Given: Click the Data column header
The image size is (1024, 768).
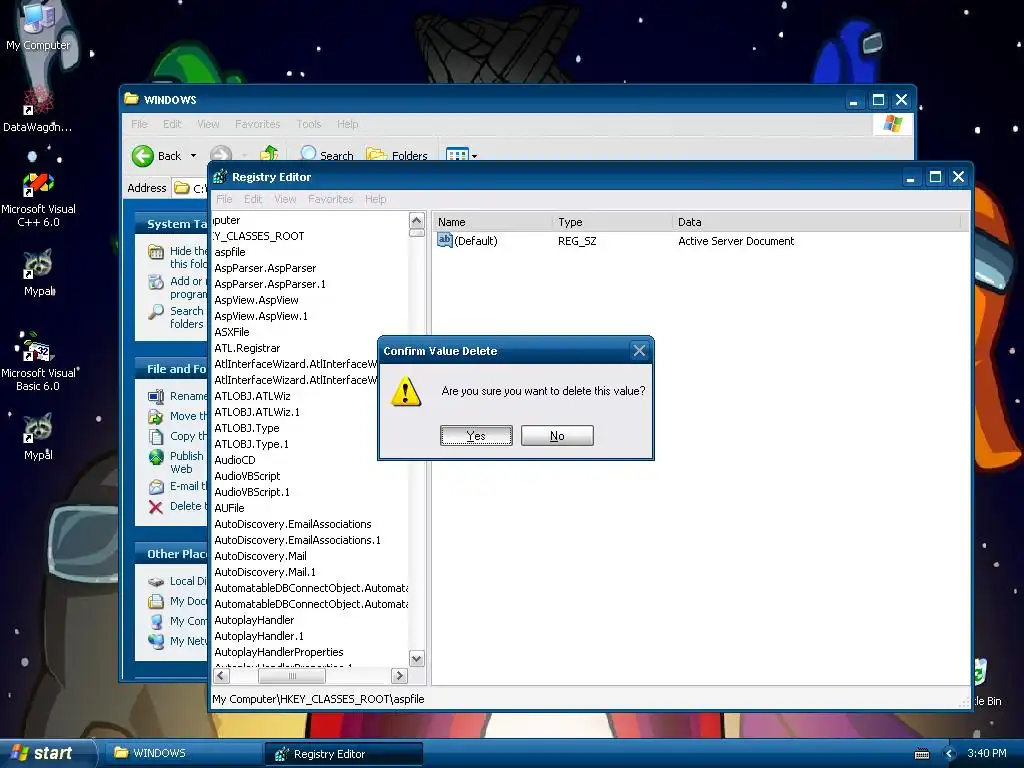Looking at the screenshot, I should click(x=816, y=222).
